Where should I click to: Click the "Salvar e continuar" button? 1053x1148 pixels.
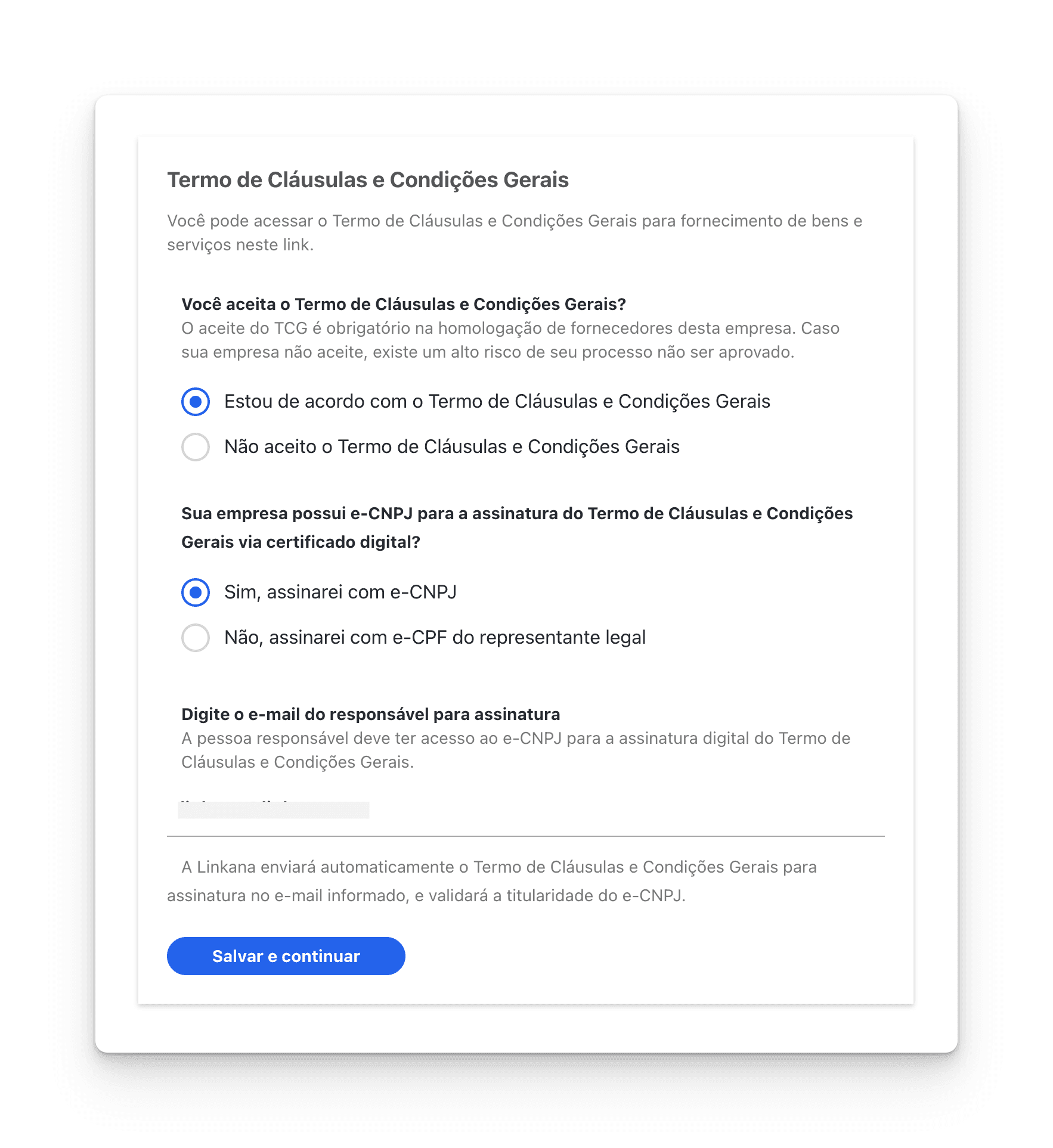pyautogui.click(x=286, y=956)
